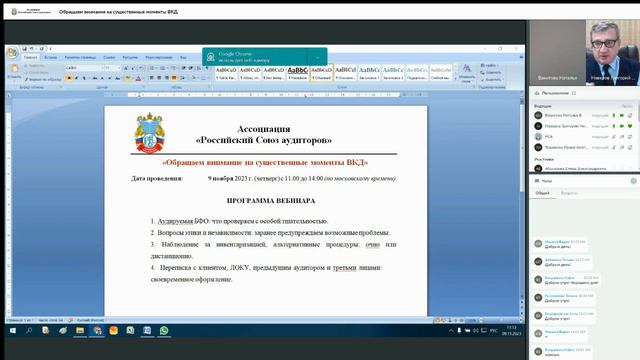Click the Grow Font icon
640x360 pixels.
coord(126,68)
